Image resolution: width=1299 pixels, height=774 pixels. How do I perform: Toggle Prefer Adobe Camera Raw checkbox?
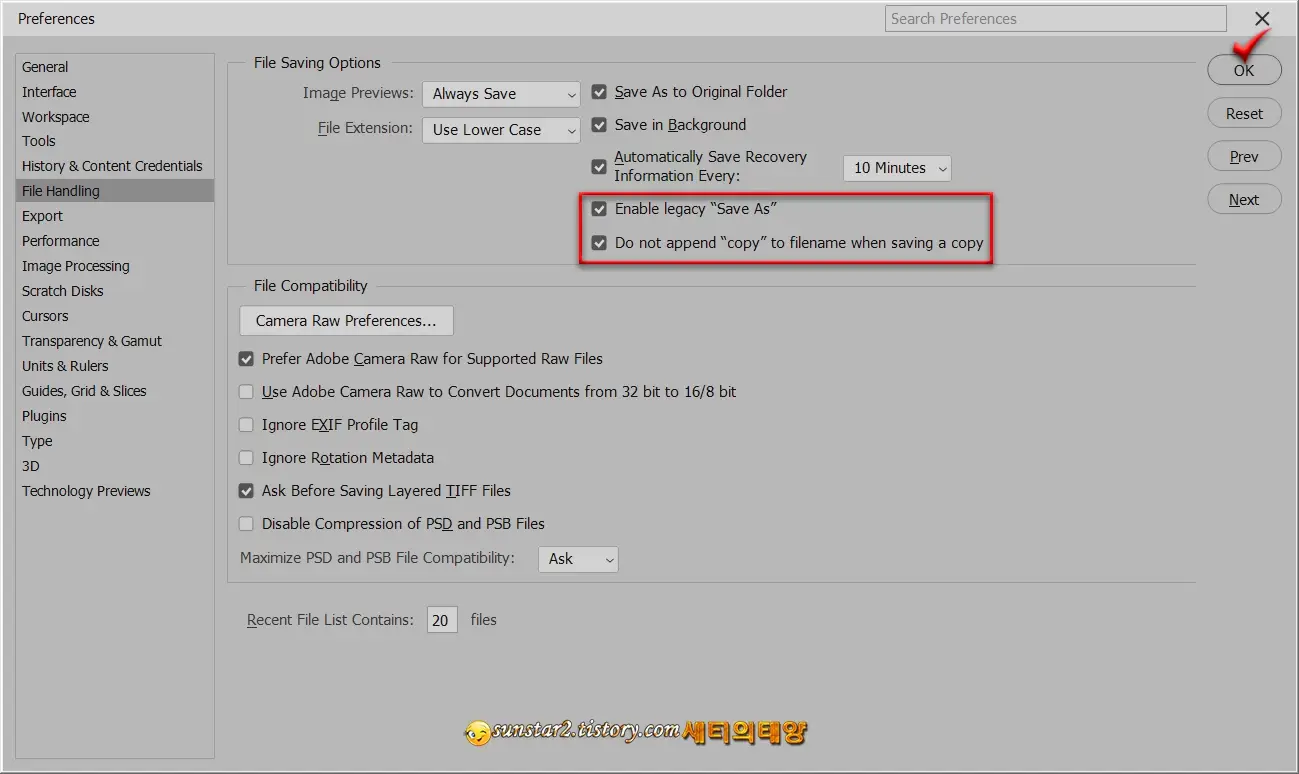click(246, 359)
